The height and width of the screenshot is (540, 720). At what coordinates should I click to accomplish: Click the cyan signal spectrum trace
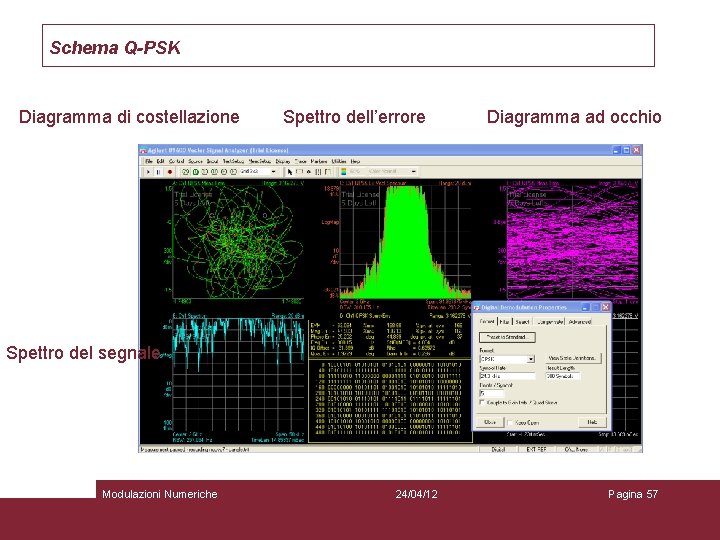[x=238, y=340]
